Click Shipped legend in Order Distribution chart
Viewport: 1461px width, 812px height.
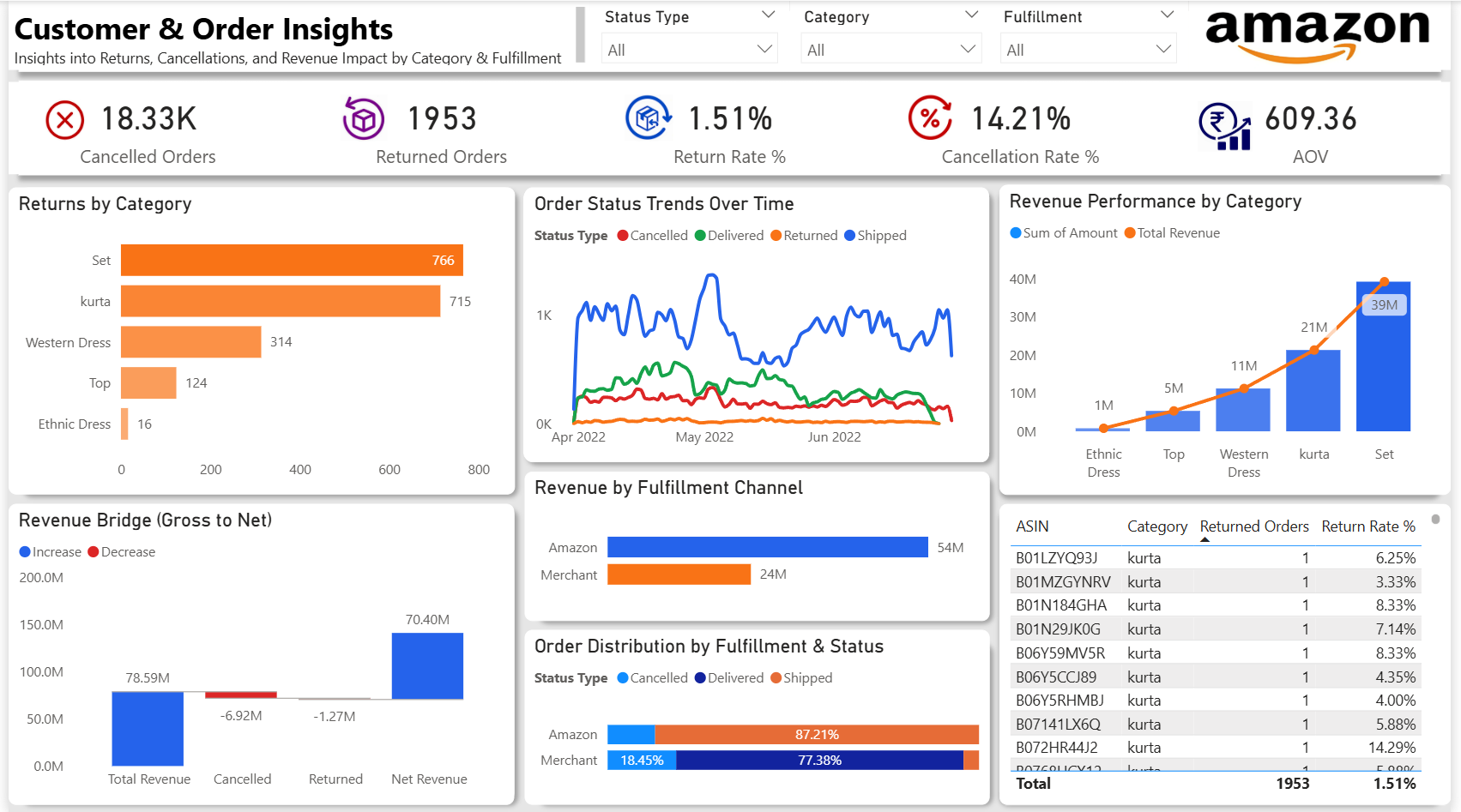tap(801, 678)
